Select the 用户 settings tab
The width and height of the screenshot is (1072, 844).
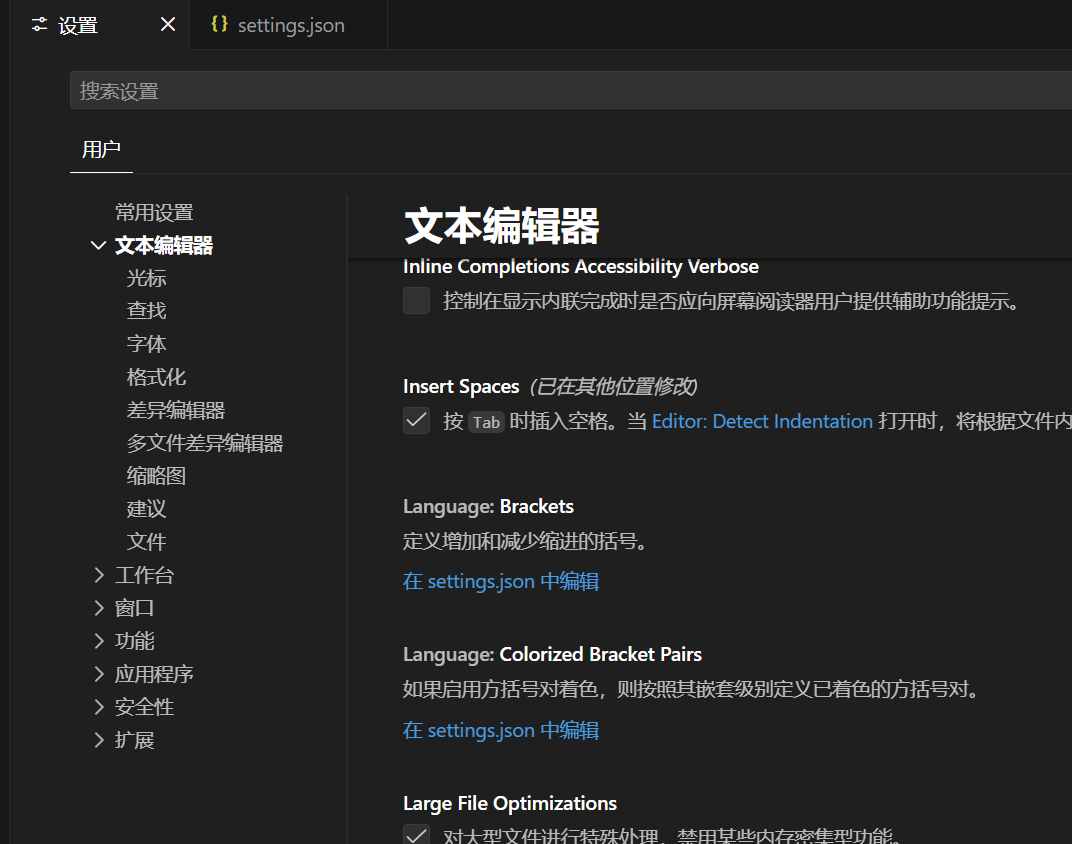pyautogui.click(x=100, y=148)
